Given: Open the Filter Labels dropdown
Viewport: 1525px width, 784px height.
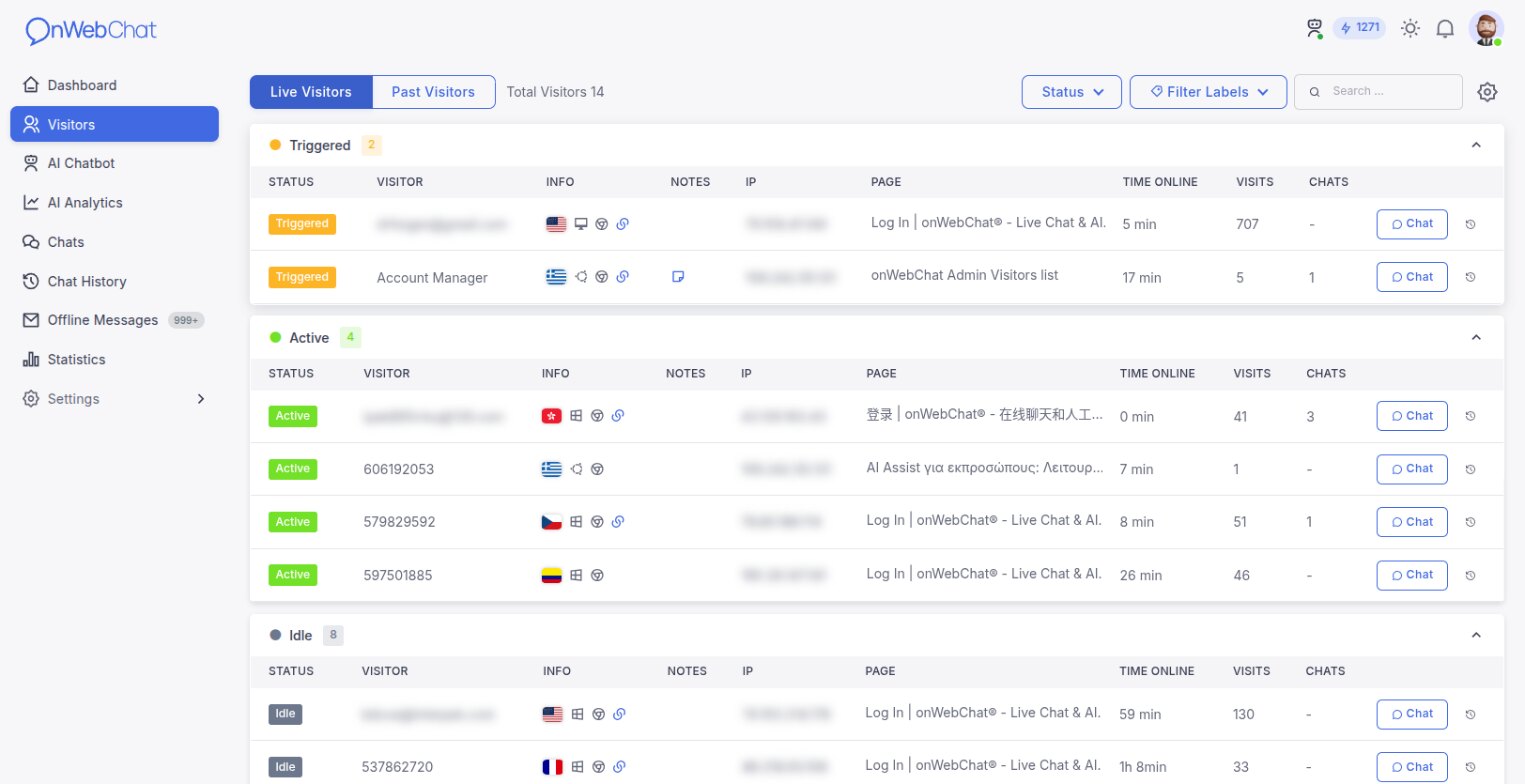Looking at the screenshot, I should tap(1208, 92).
